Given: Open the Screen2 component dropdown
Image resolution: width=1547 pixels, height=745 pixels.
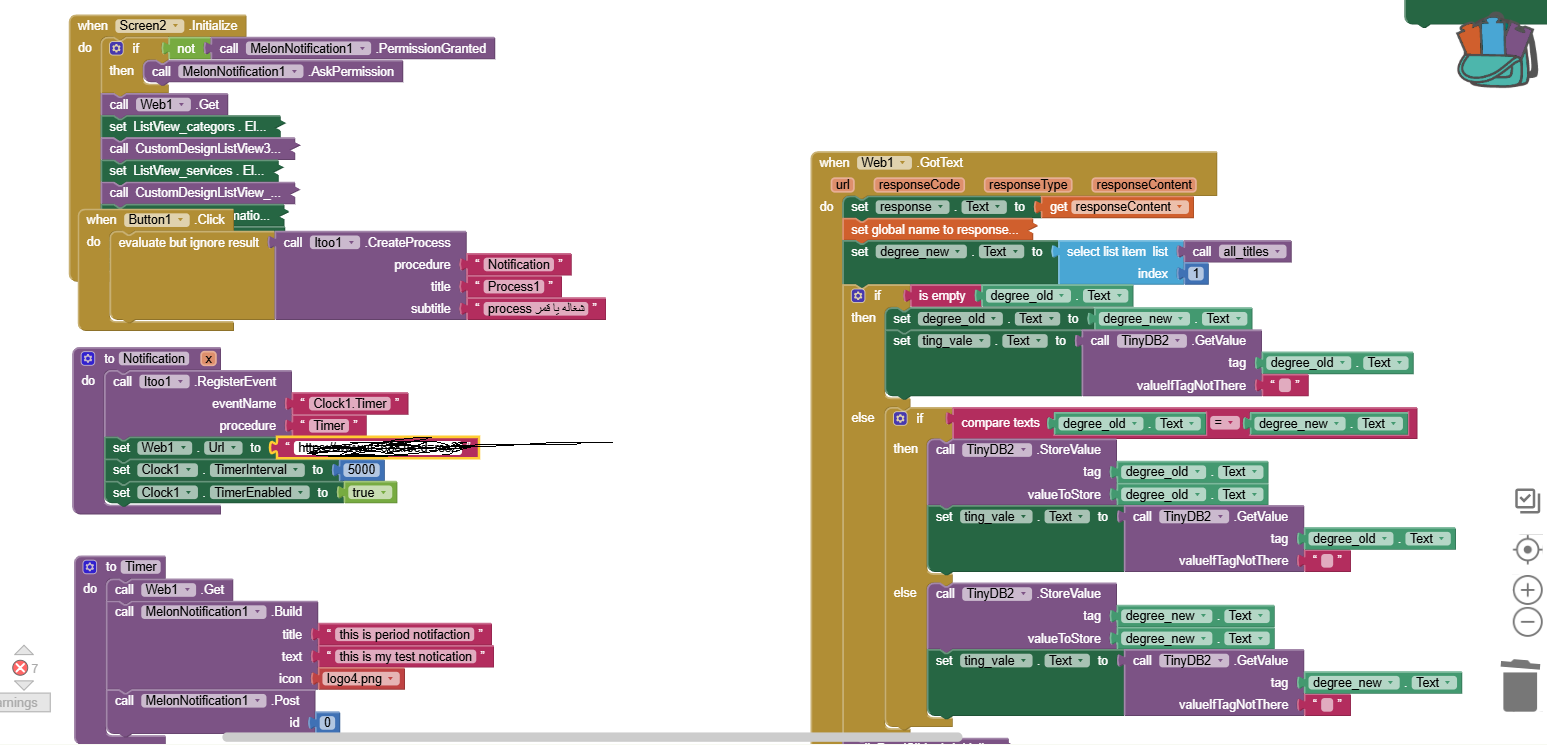Looking at the screenshot, I should [x=177, y=25].
